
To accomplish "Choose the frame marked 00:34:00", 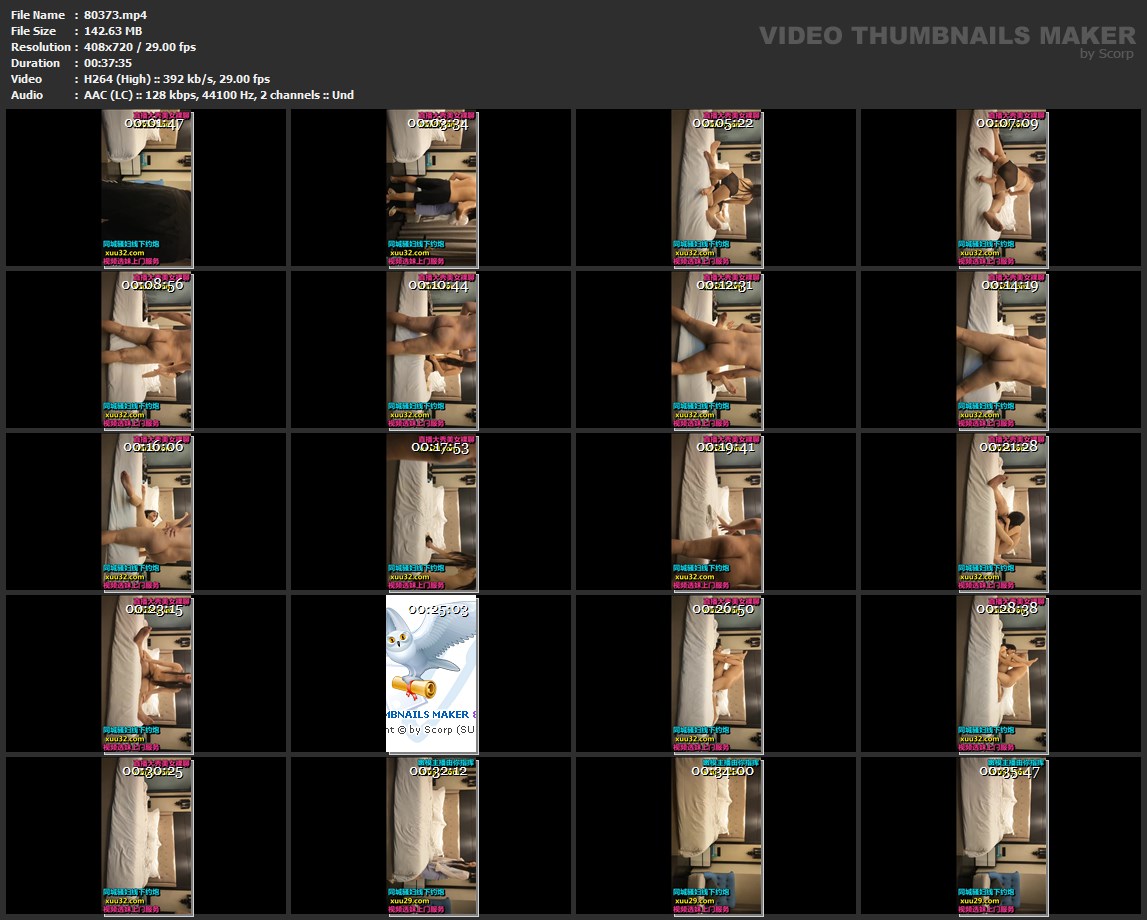I will pos(716,835).
